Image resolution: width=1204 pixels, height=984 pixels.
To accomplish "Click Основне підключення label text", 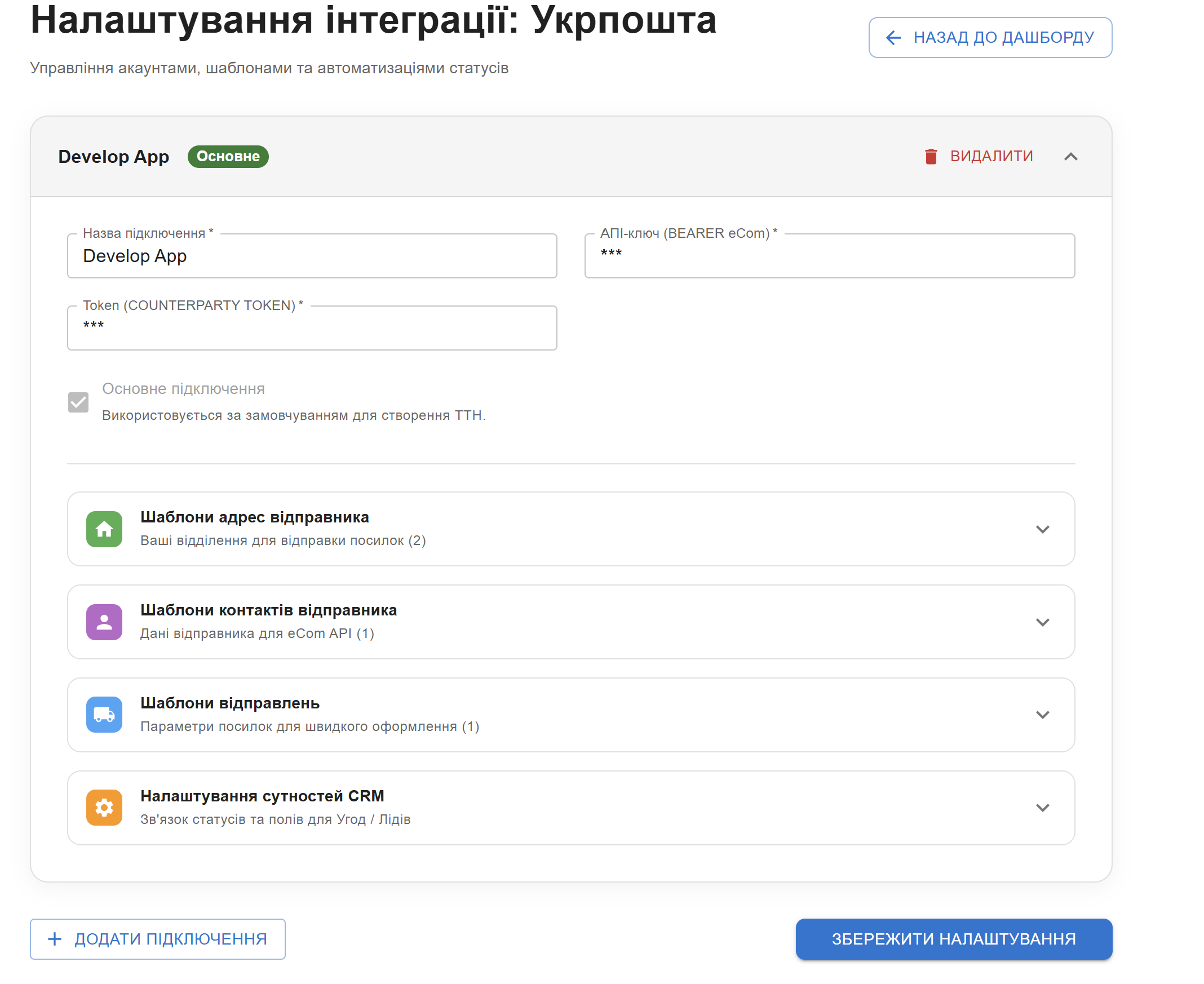I will (x=183, y=389).
